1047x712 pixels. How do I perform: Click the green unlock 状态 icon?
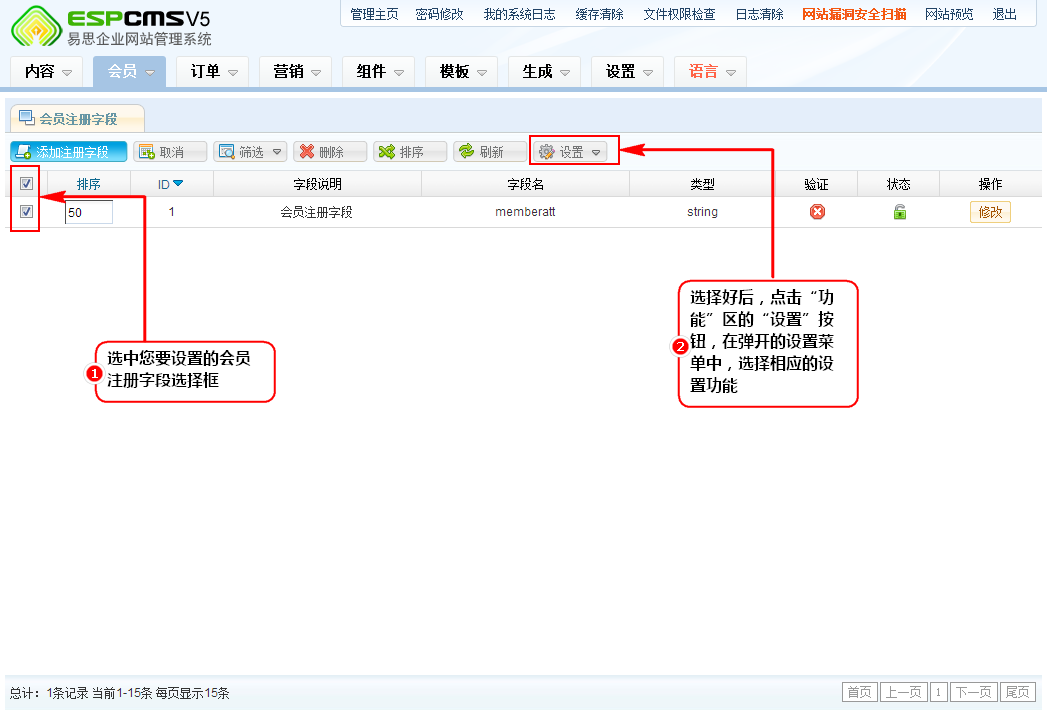(x=899, y=212)
